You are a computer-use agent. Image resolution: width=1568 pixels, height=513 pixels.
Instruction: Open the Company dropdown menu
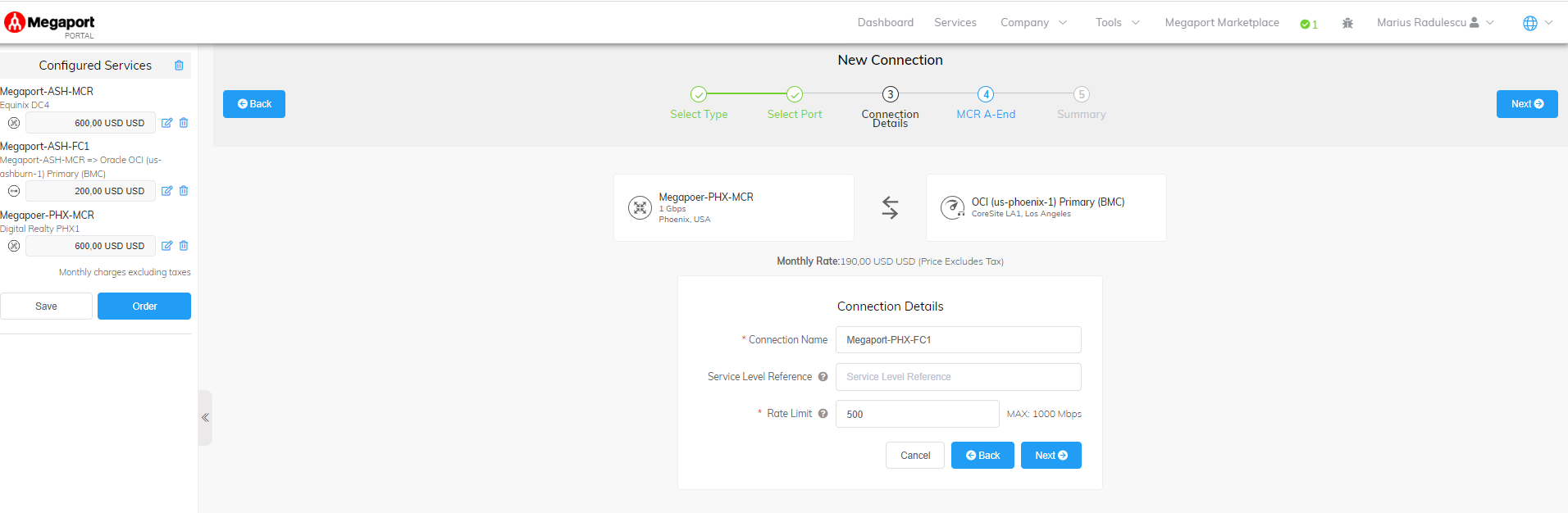(1033, 23)
